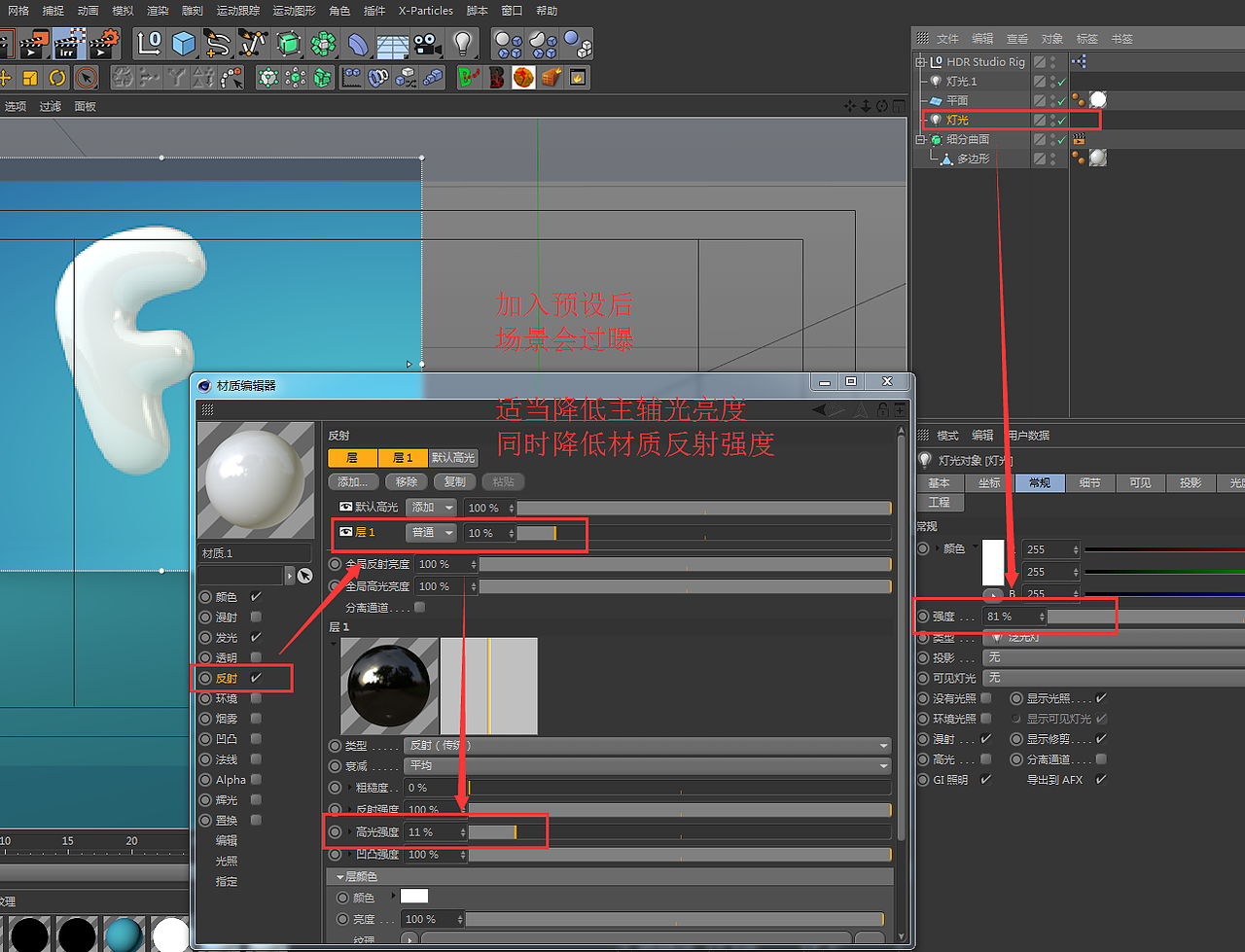Open the 运动图形 menu
This screenshot has width=1245, height=952.
click(x=294, y=11)
